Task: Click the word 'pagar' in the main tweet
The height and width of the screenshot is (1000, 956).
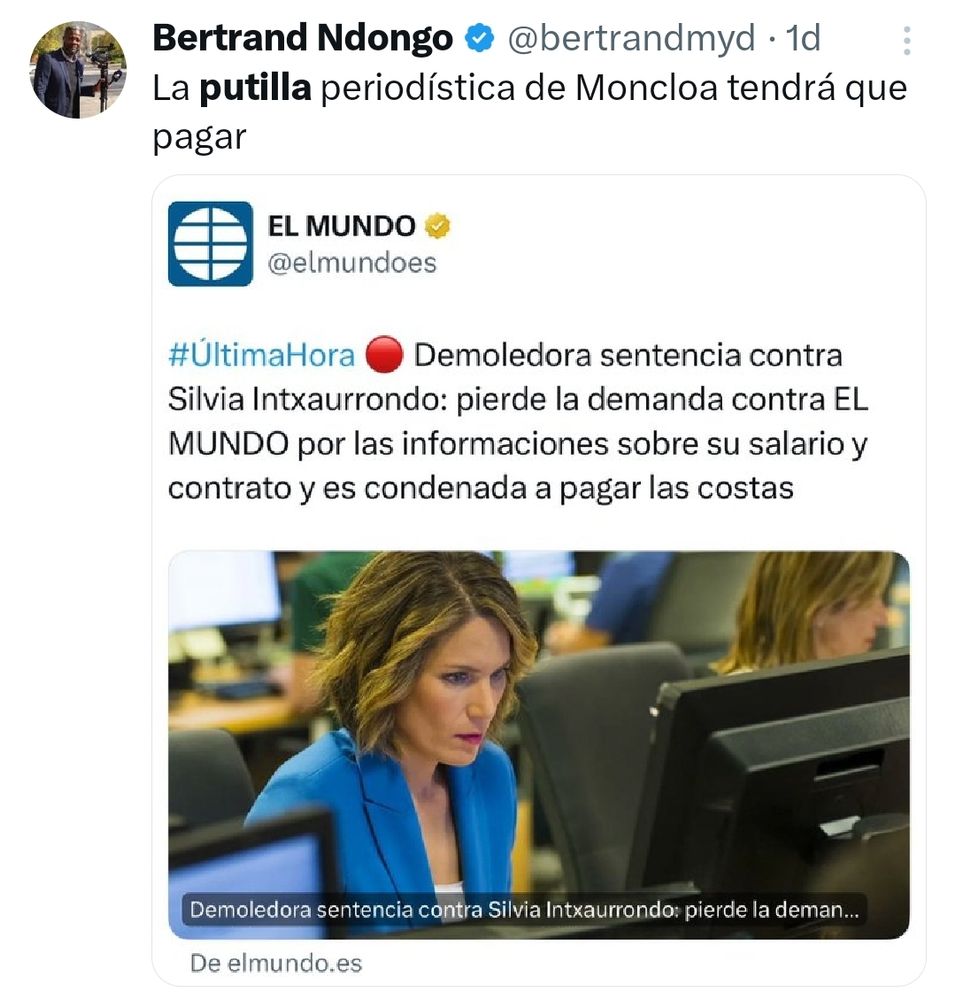Action: pos(199,137)
